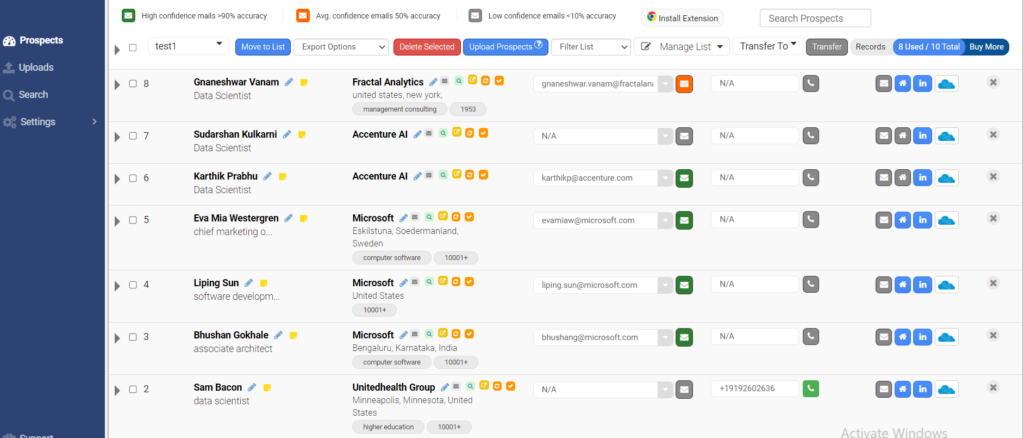Click the home website icon in Karthik Prabhu row

point(903,178)
